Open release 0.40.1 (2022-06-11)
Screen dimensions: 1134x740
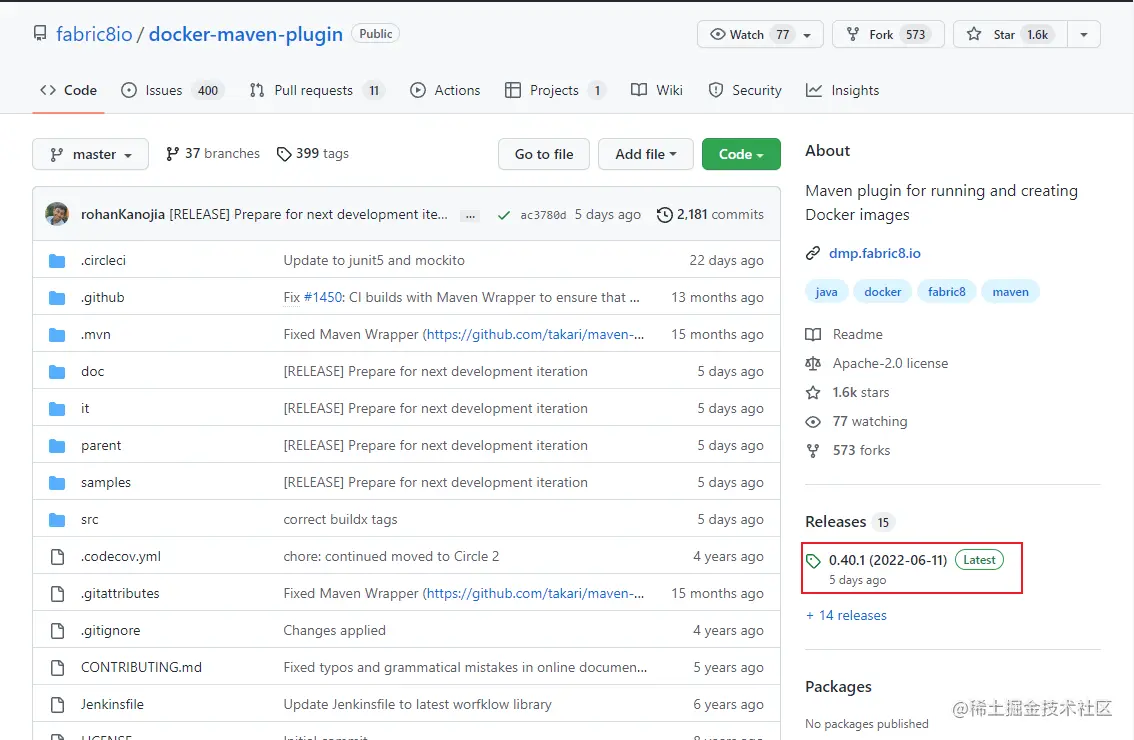click(x=887, y=560)
